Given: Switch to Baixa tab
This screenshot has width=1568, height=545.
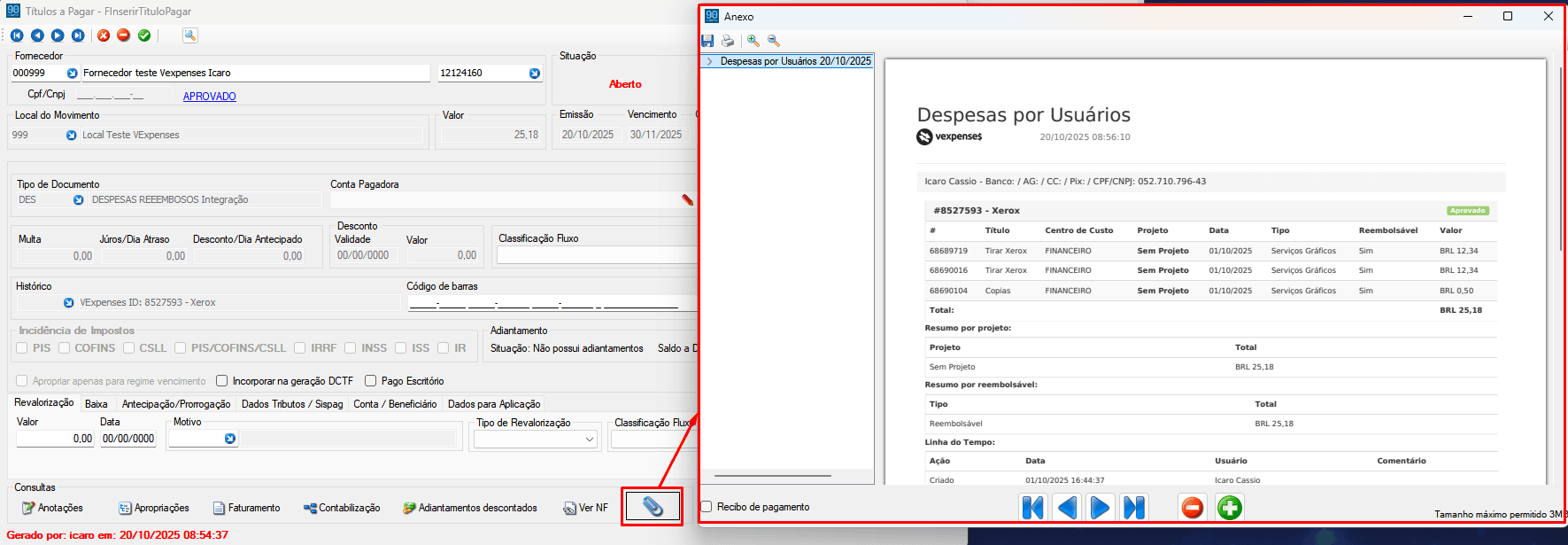Looking at the screenshot, I should pyautogui.click(x=97, y=404).
